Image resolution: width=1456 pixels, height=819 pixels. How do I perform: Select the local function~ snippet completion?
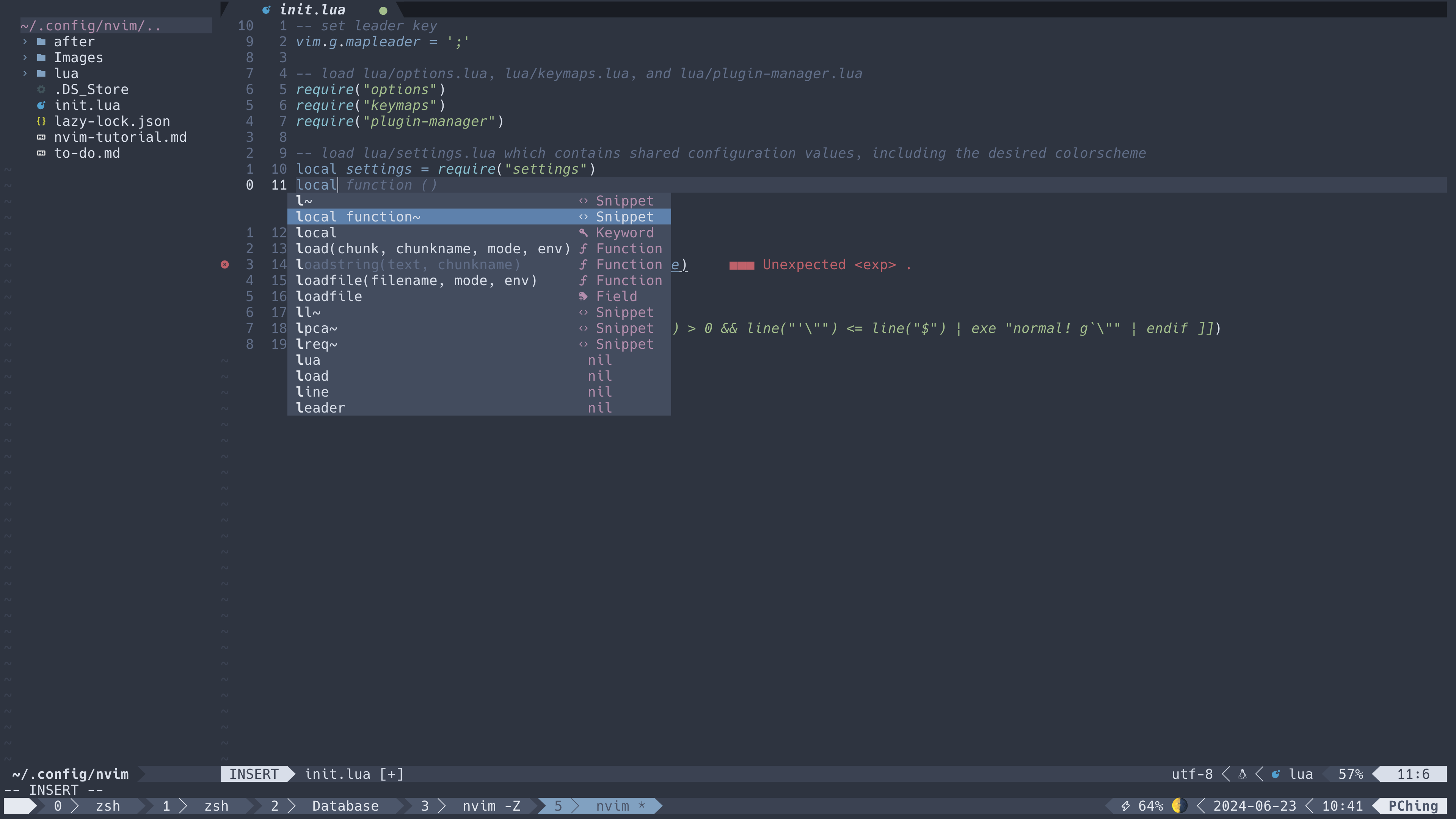[x=479, y=217]
